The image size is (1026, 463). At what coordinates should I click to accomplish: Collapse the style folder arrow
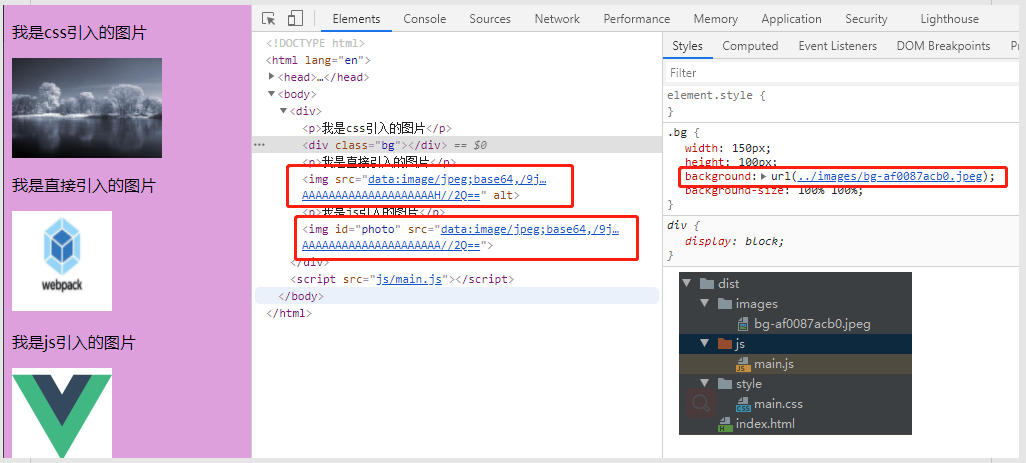pyautogui.click(x=706, y=384)
